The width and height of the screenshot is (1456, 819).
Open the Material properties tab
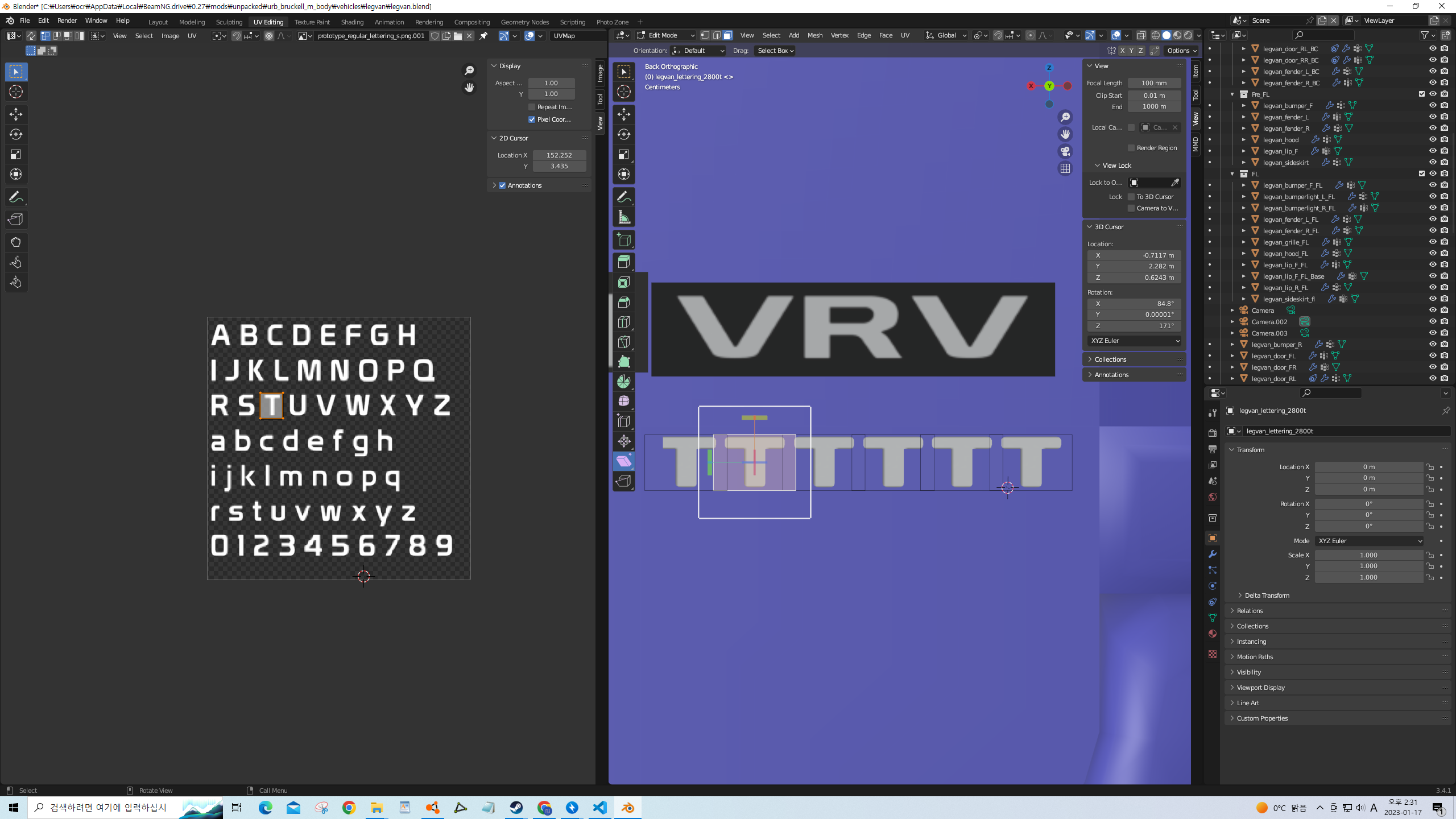click(1213, 634)
